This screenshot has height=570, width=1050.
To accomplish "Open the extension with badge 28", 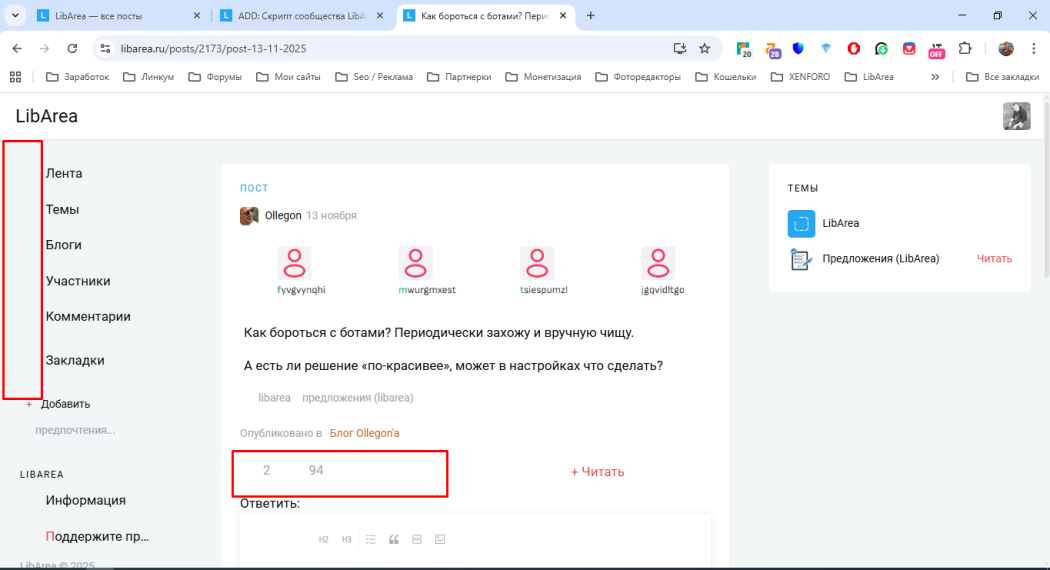I will (773, 50).
